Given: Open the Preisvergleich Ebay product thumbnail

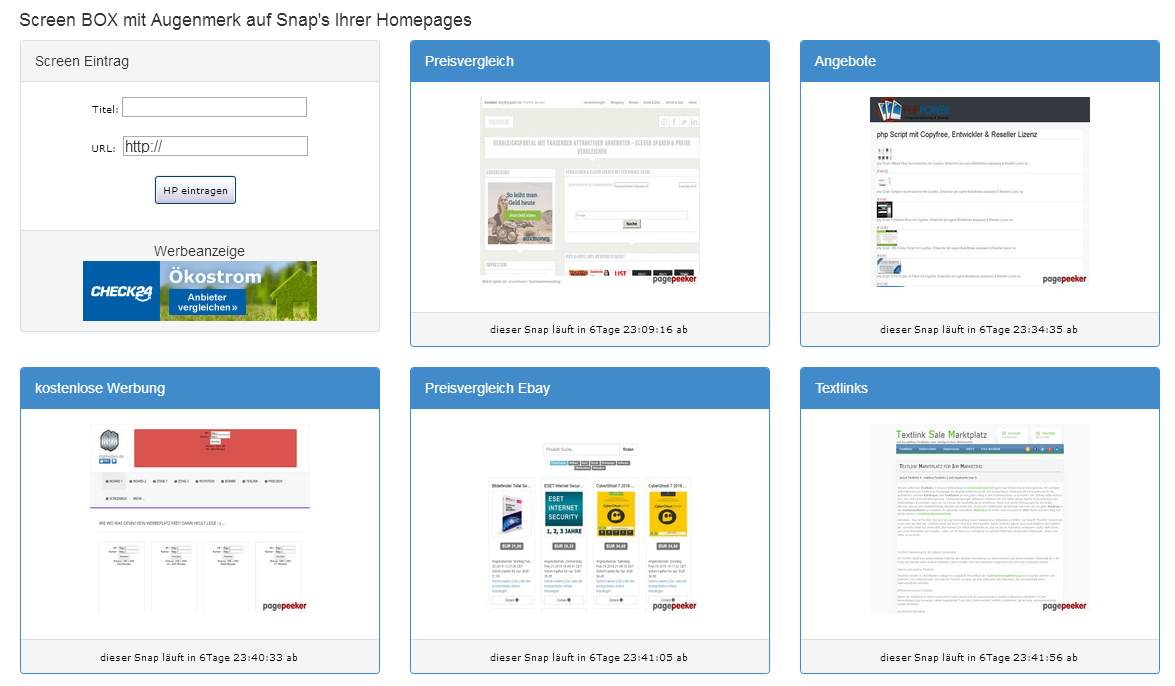Looking at the screenshot, I should tap(589, 525).
